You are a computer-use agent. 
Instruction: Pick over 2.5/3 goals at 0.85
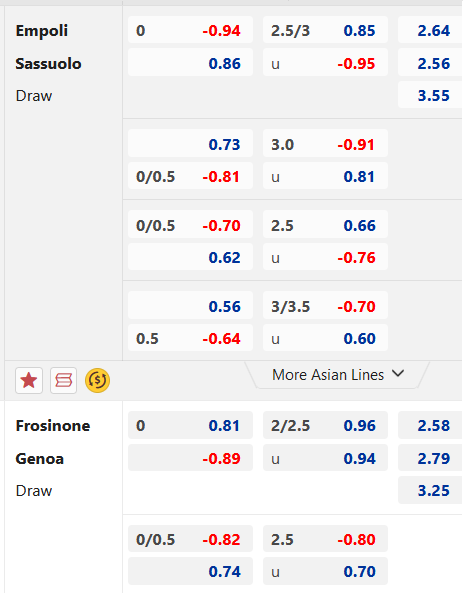pyautogui.click(x=325, y=30)
